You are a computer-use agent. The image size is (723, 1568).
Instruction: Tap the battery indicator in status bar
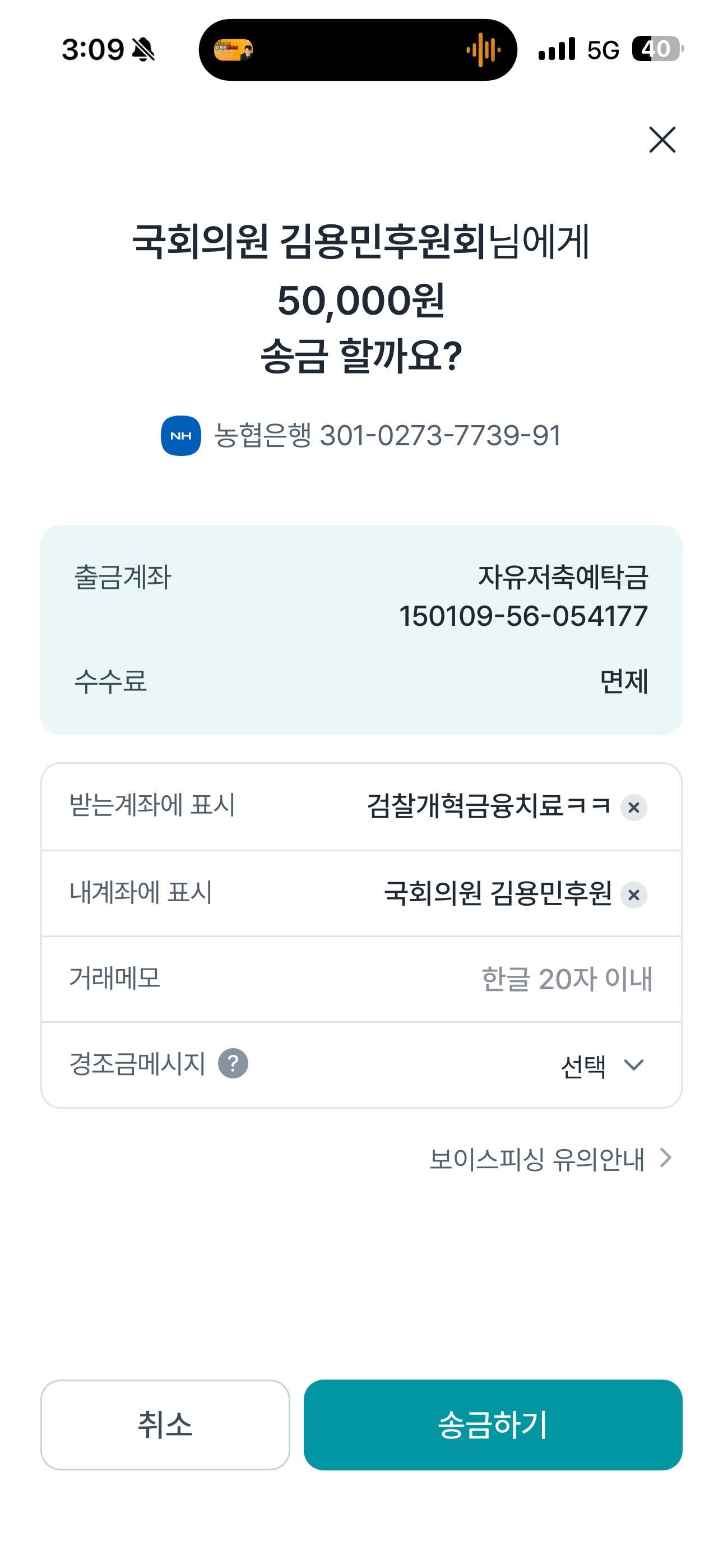point(657,49)
